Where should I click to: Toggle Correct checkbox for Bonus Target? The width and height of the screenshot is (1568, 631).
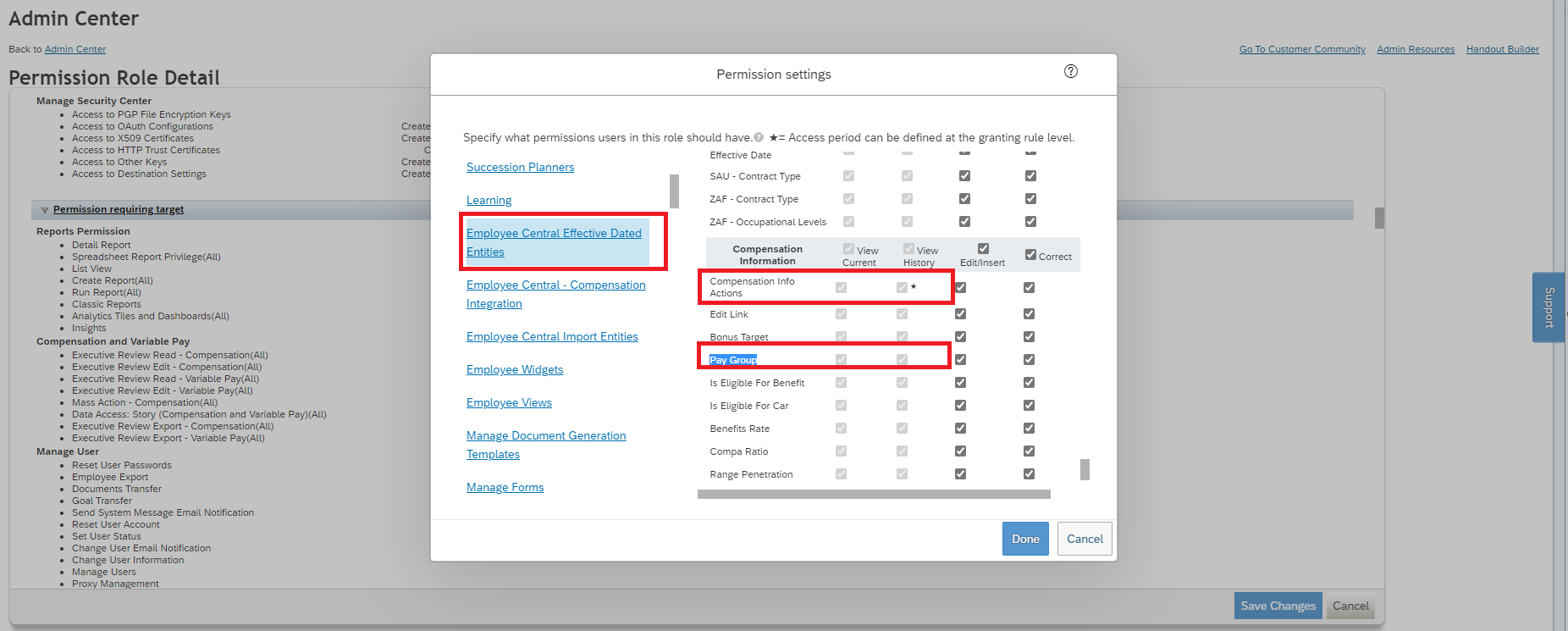(1029, 336)
